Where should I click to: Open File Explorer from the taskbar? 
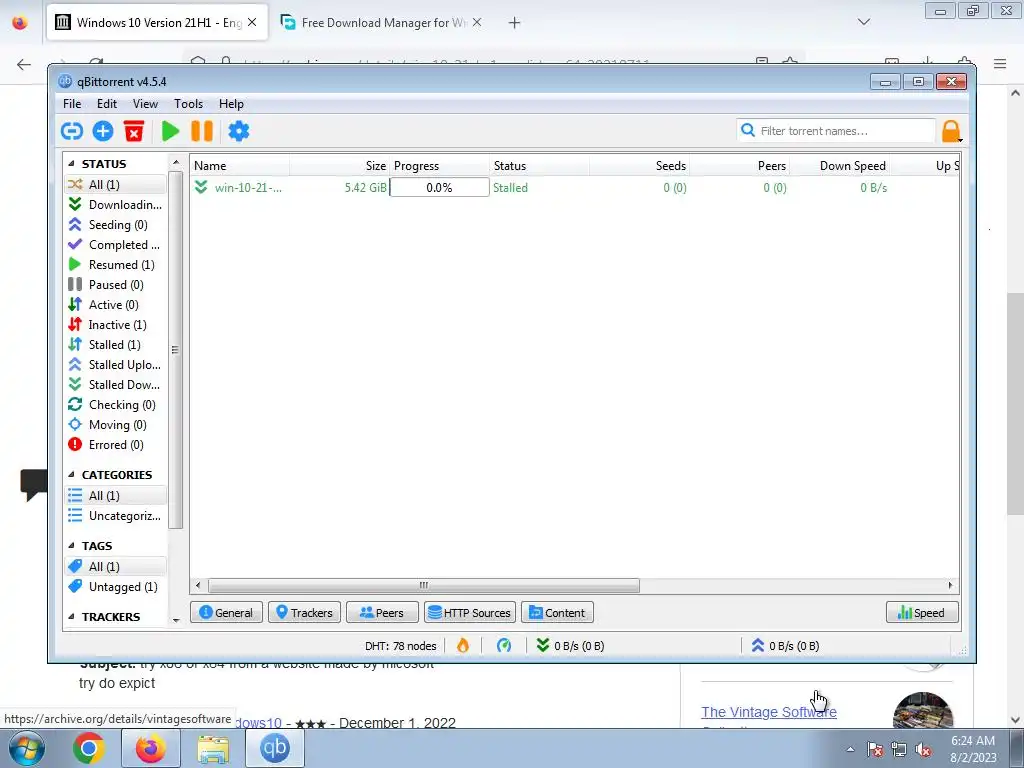pos(213,748)
